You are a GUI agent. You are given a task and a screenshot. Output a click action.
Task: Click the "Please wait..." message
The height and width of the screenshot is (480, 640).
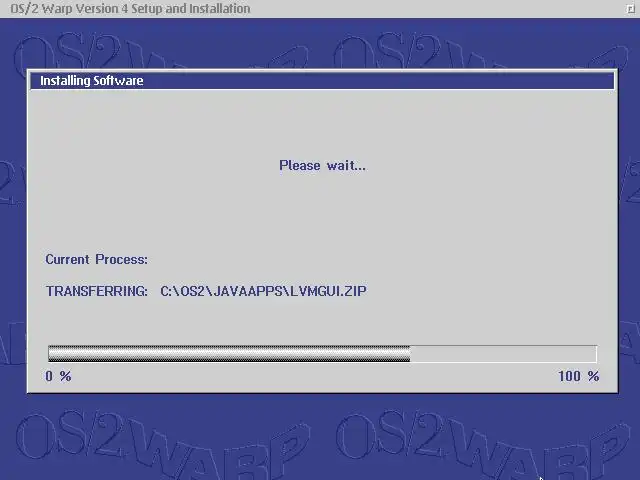pyautogui.click(x=322, y=165)
